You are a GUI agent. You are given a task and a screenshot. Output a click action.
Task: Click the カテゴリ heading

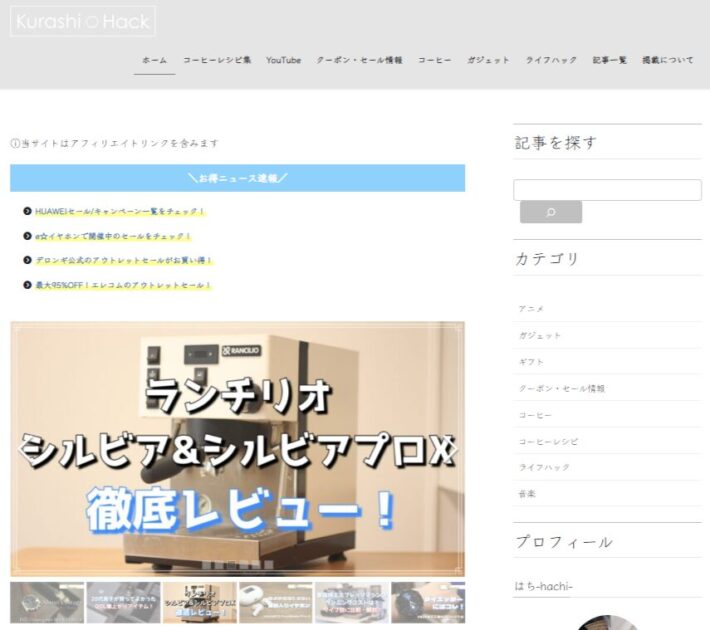tap(547, 259)
